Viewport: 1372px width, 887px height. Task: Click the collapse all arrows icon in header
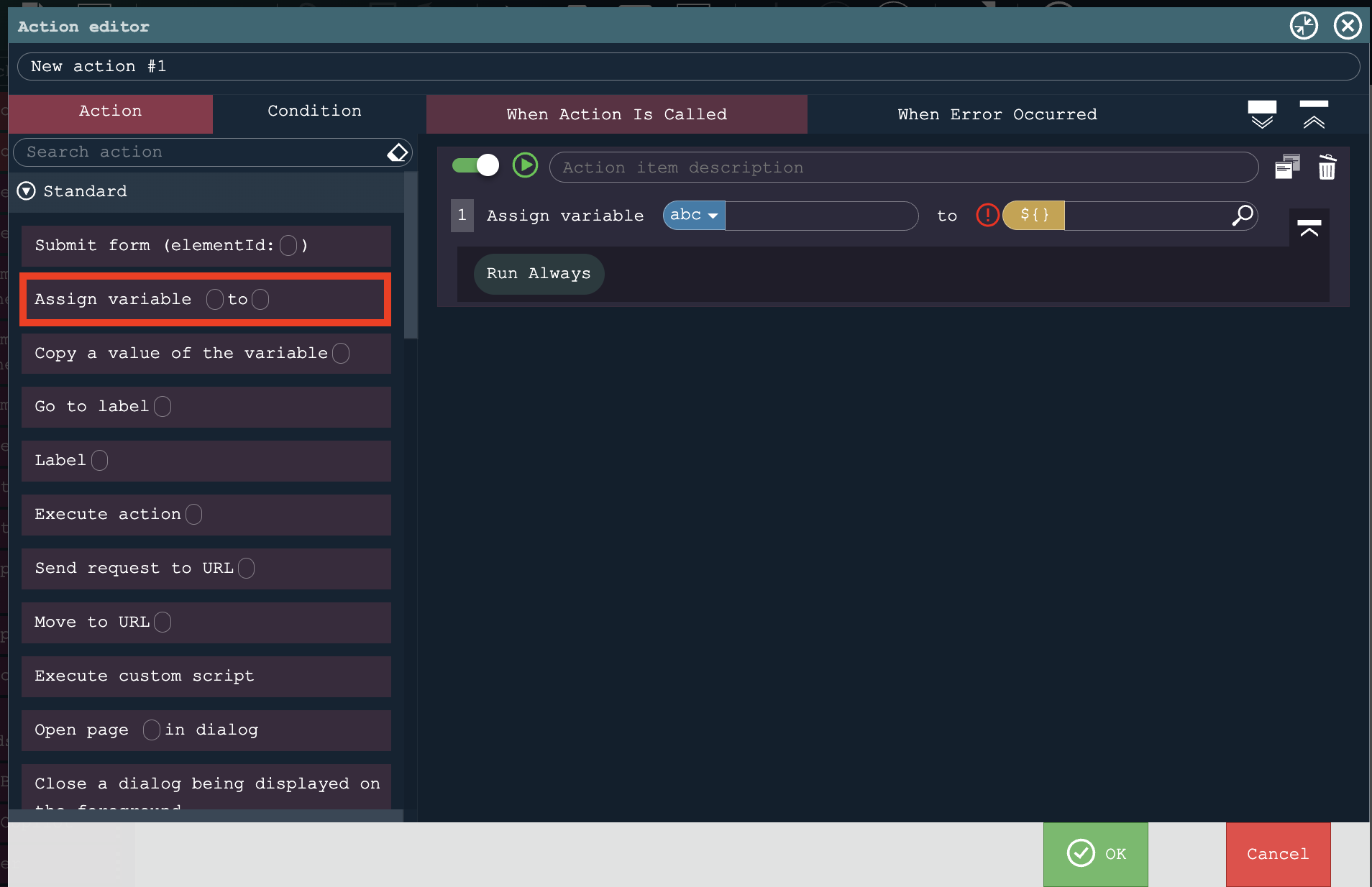click(1314, 114)
